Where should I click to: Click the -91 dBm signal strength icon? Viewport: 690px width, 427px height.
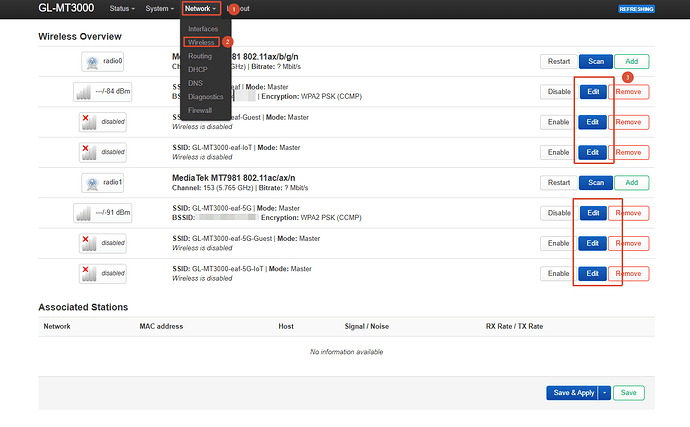103,213
